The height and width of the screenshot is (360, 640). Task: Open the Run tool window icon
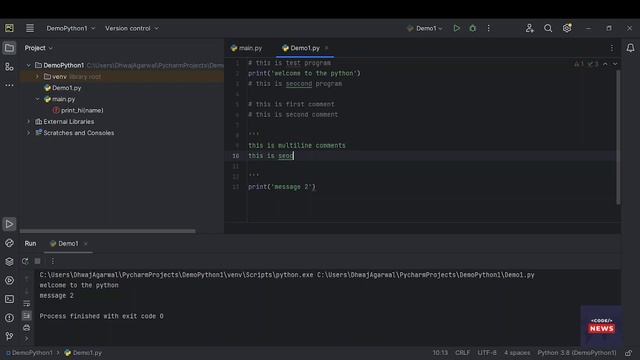[x=9, y=224]
